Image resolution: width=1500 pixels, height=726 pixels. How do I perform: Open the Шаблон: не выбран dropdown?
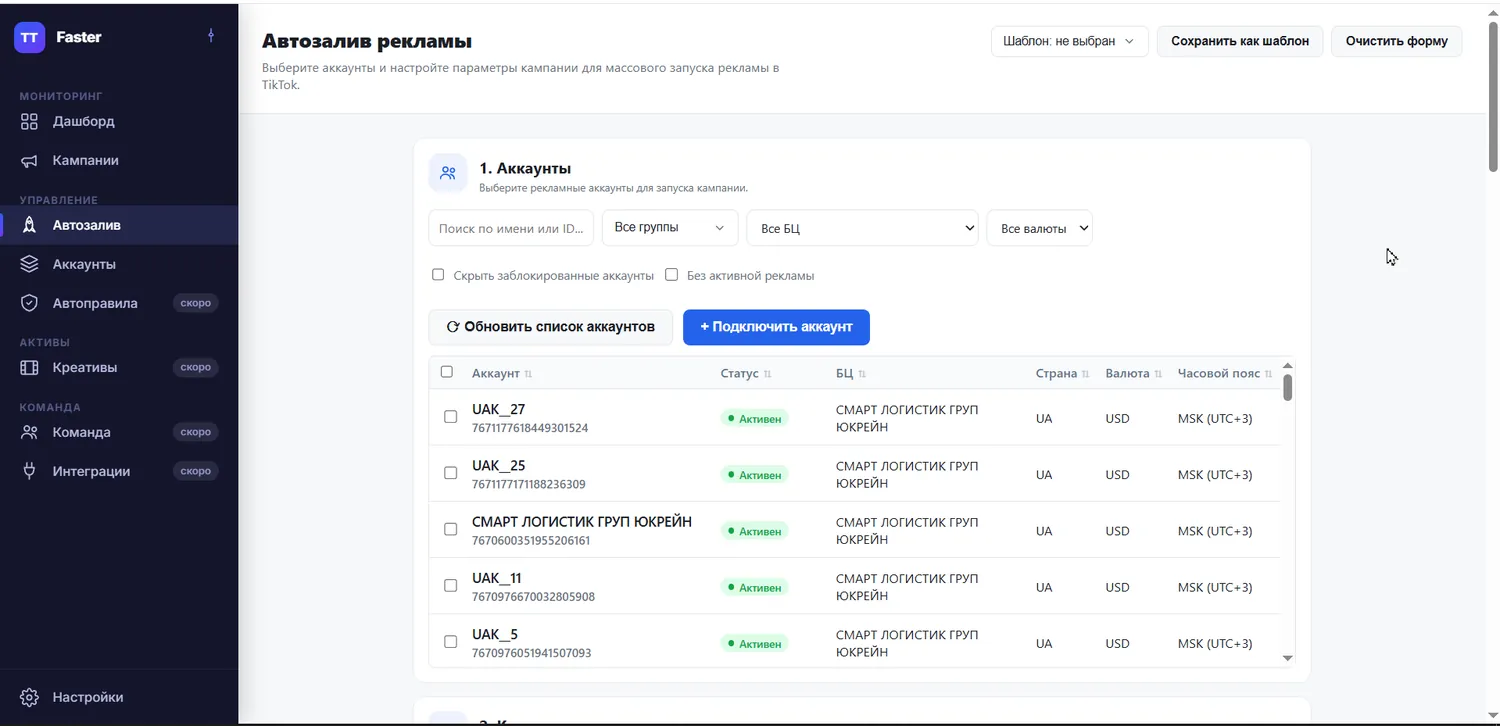(x=1069, y=41)
